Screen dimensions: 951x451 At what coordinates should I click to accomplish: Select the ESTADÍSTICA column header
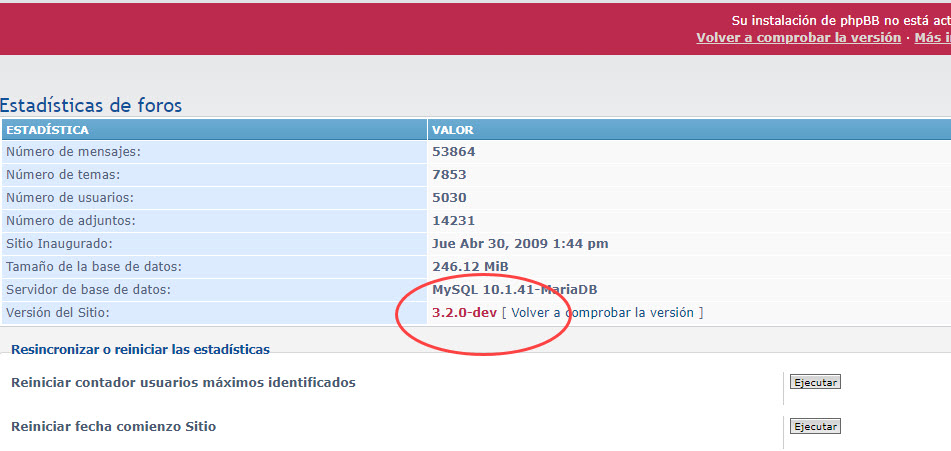coord(48,130)
